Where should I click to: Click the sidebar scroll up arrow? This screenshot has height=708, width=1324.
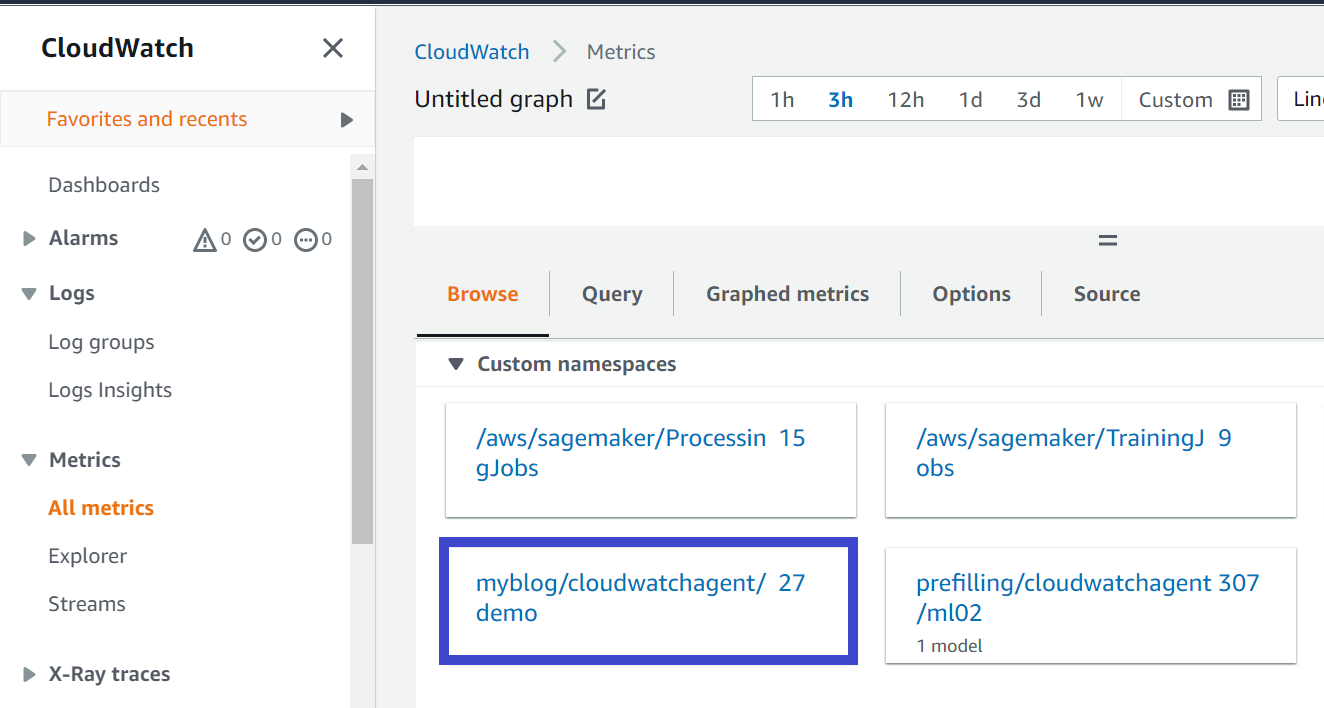point(362,167)
